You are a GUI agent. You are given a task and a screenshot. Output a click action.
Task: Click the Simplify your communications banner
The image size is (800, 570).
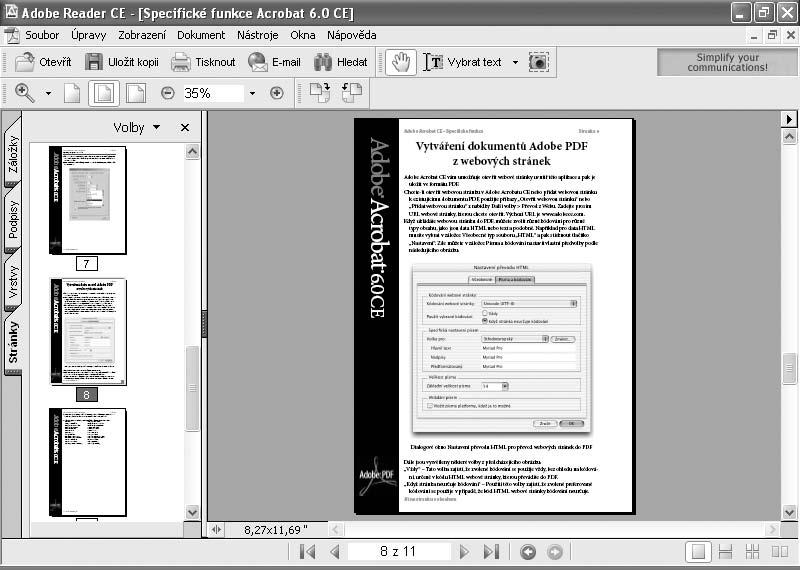click(x=727, y=62)
